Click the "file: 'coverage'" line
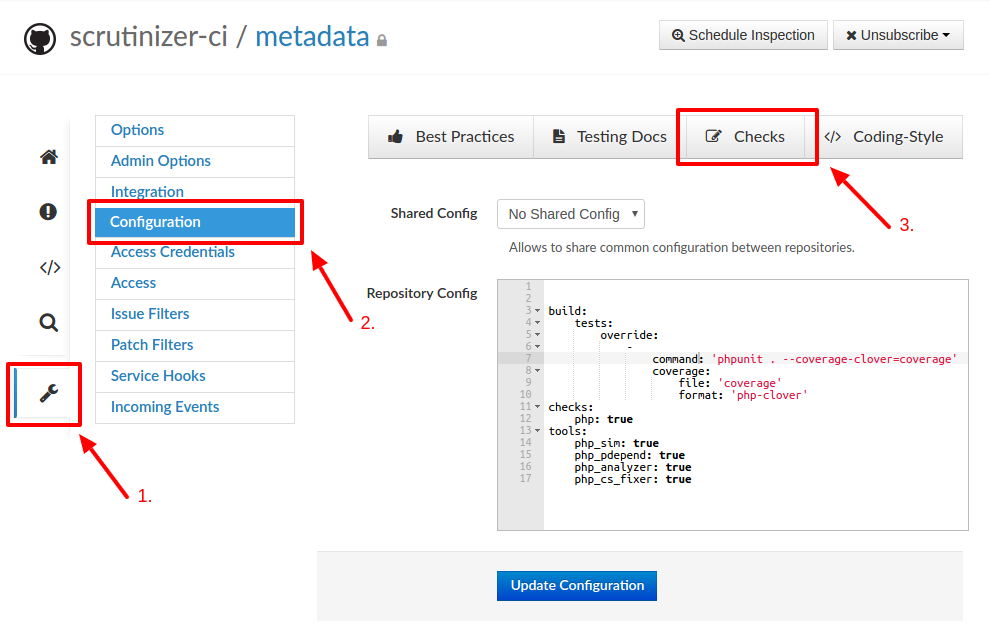Viewport: 990px width, 637px height. coord(730,383)
